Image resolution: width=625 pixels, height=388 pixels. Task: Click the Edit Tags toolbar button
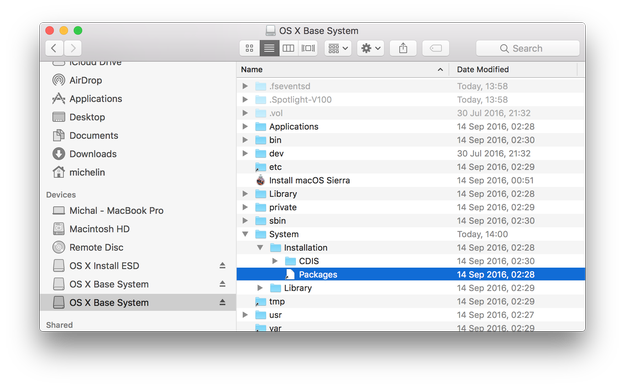coord(436,48)
